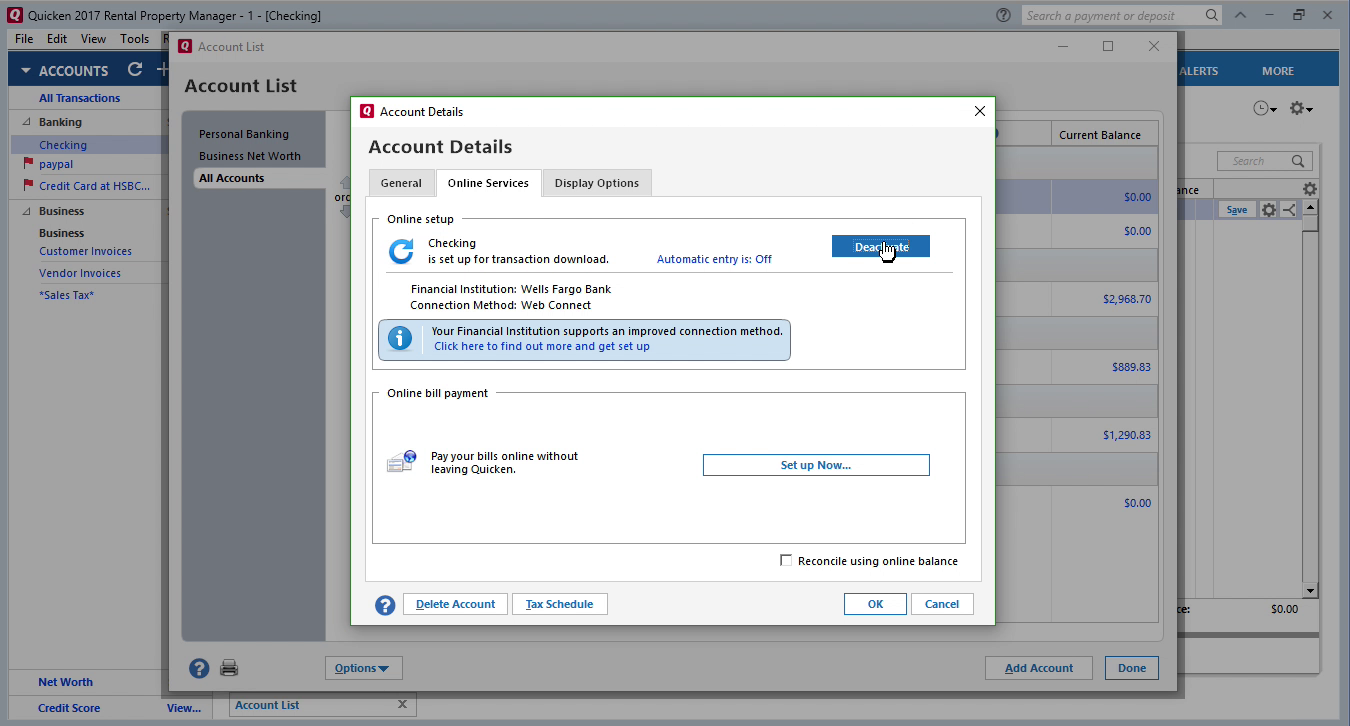Collapse the Banking section in sidebar

[x=26, y=122]
